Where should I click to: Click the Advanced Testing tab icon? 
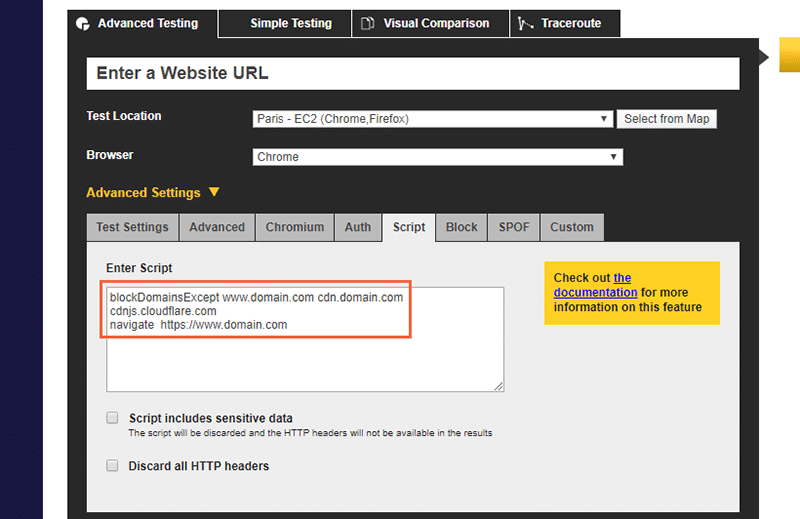(x=83, y=24)
